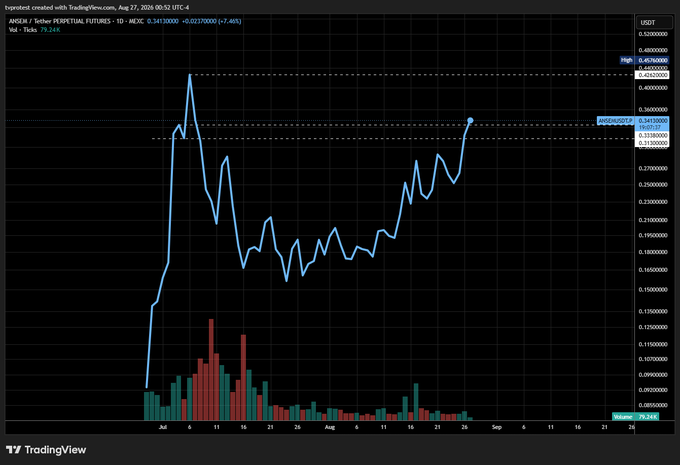
Task: Click the green Volume label tag
Action: click(x=623, y=416)
